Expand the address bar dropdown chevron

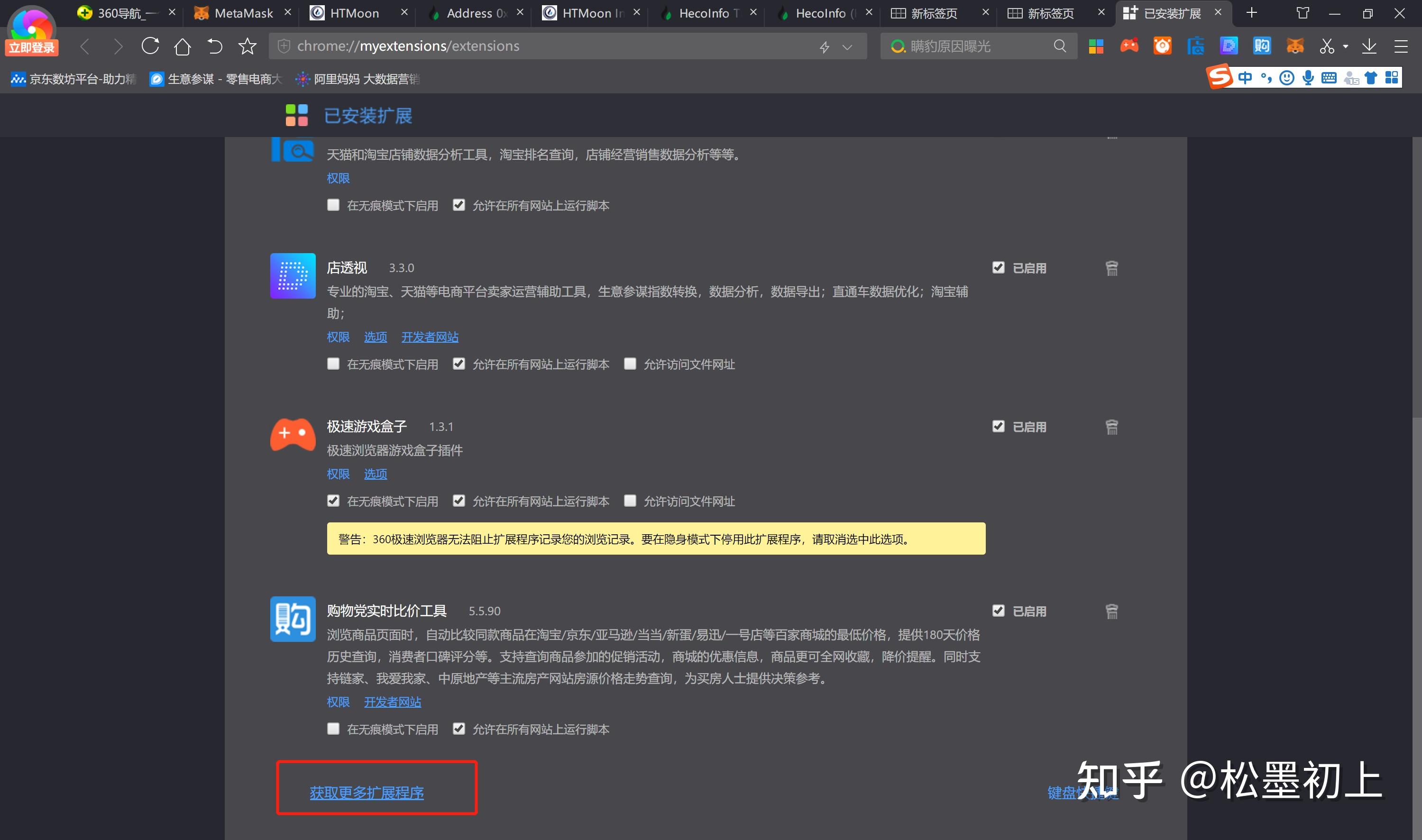pos(847,47)
